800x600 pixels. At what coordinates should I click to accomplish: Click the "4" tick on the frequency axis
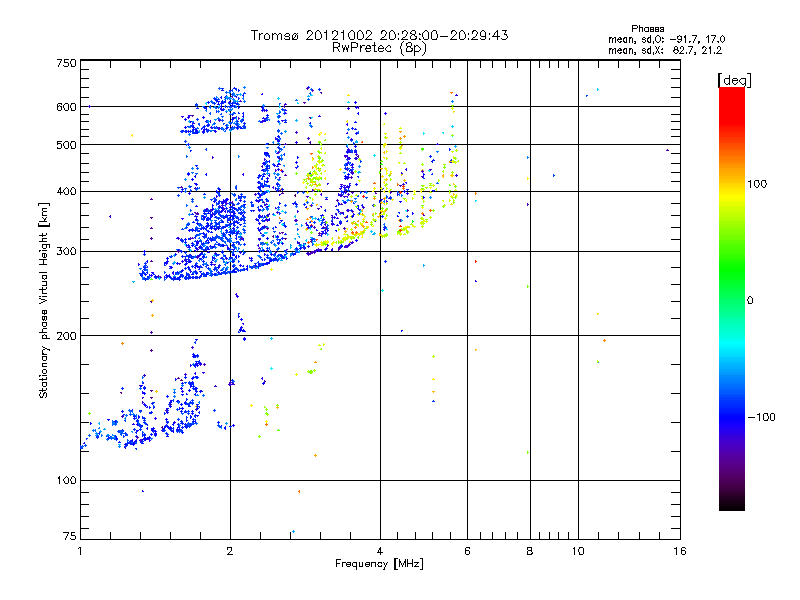[380, 551]
